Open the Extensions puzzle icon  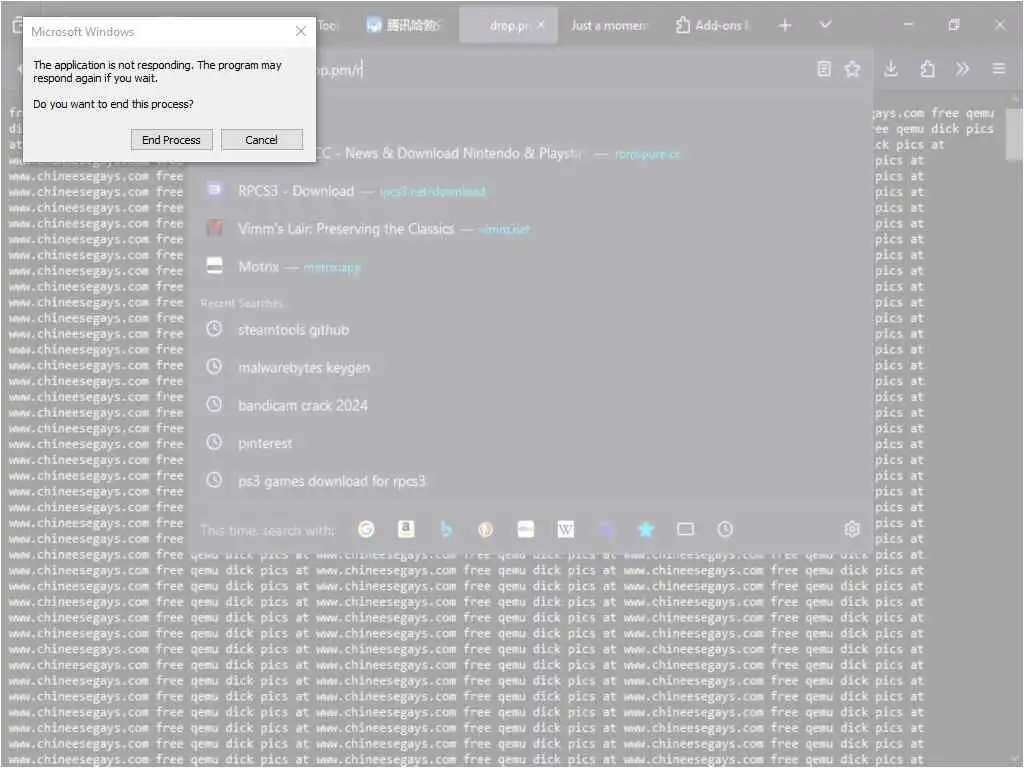point(927,69)
